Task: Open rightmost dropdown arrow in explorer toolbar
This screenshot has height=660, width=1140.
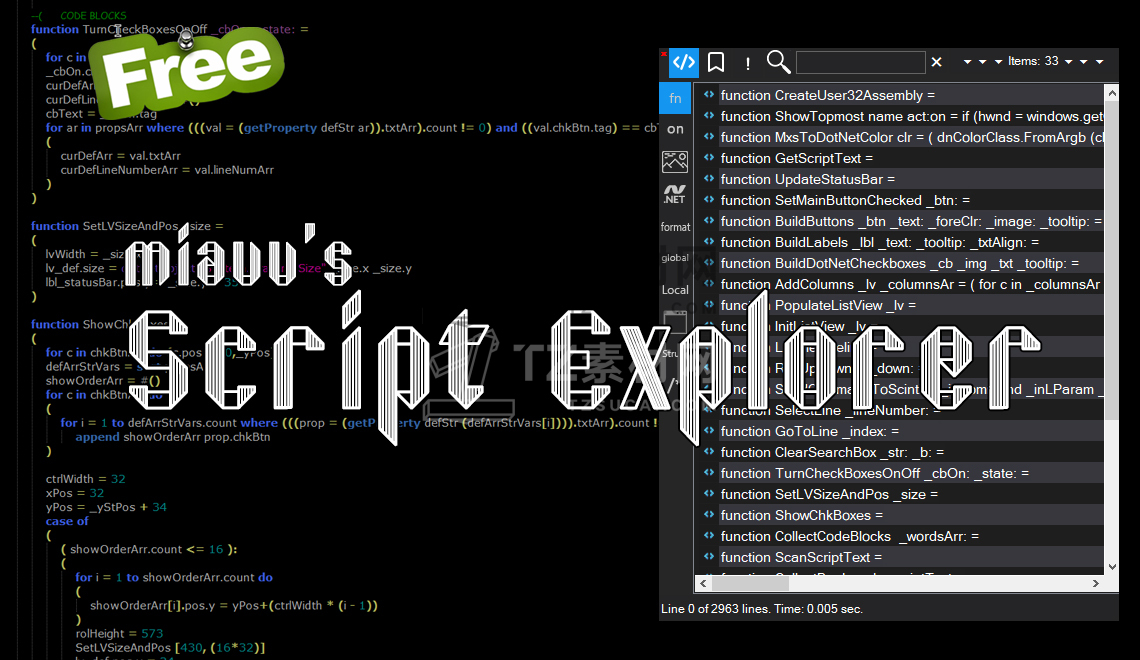Action: click(x=1099, y=63)
